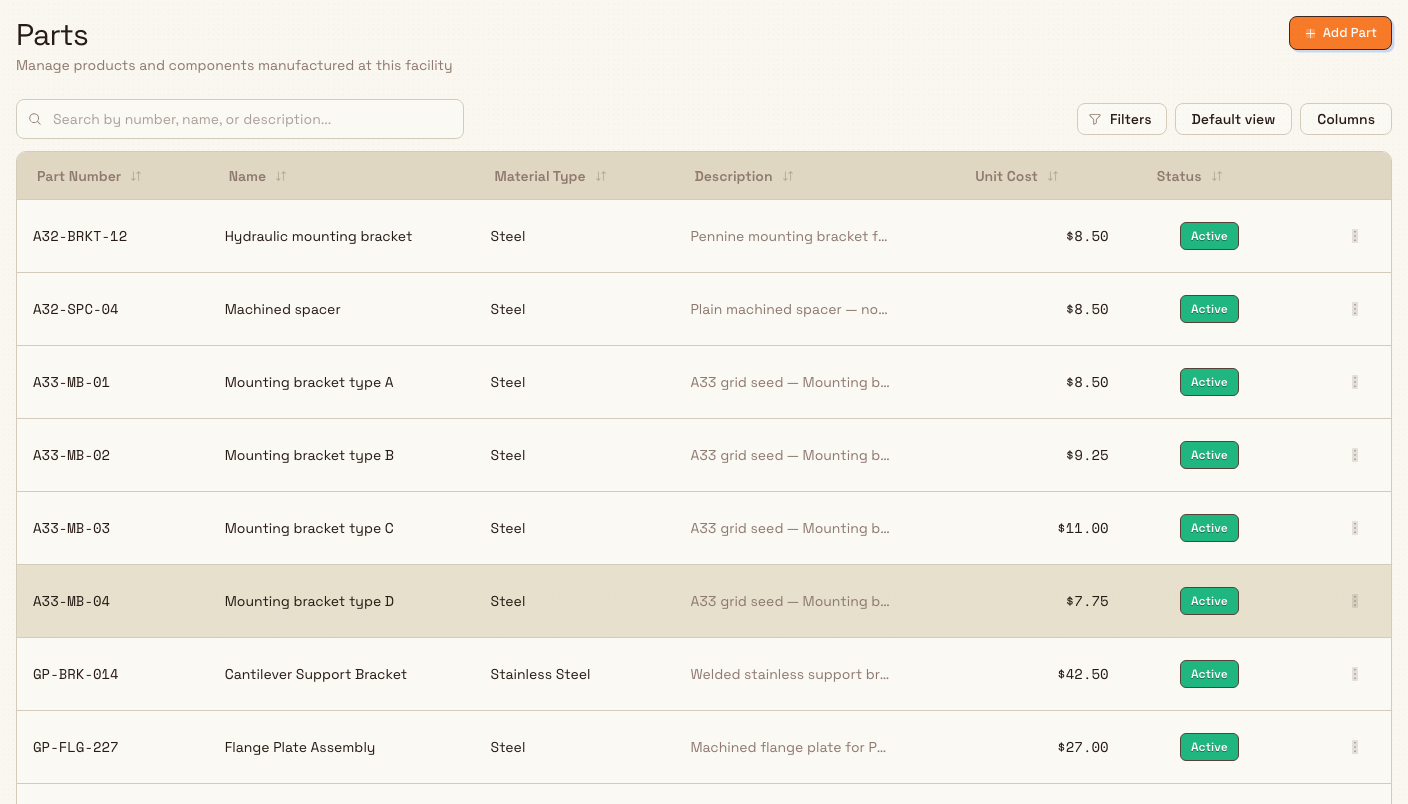Select part number A33-MB-03
1408x804 pixels.
click(71, 528)
